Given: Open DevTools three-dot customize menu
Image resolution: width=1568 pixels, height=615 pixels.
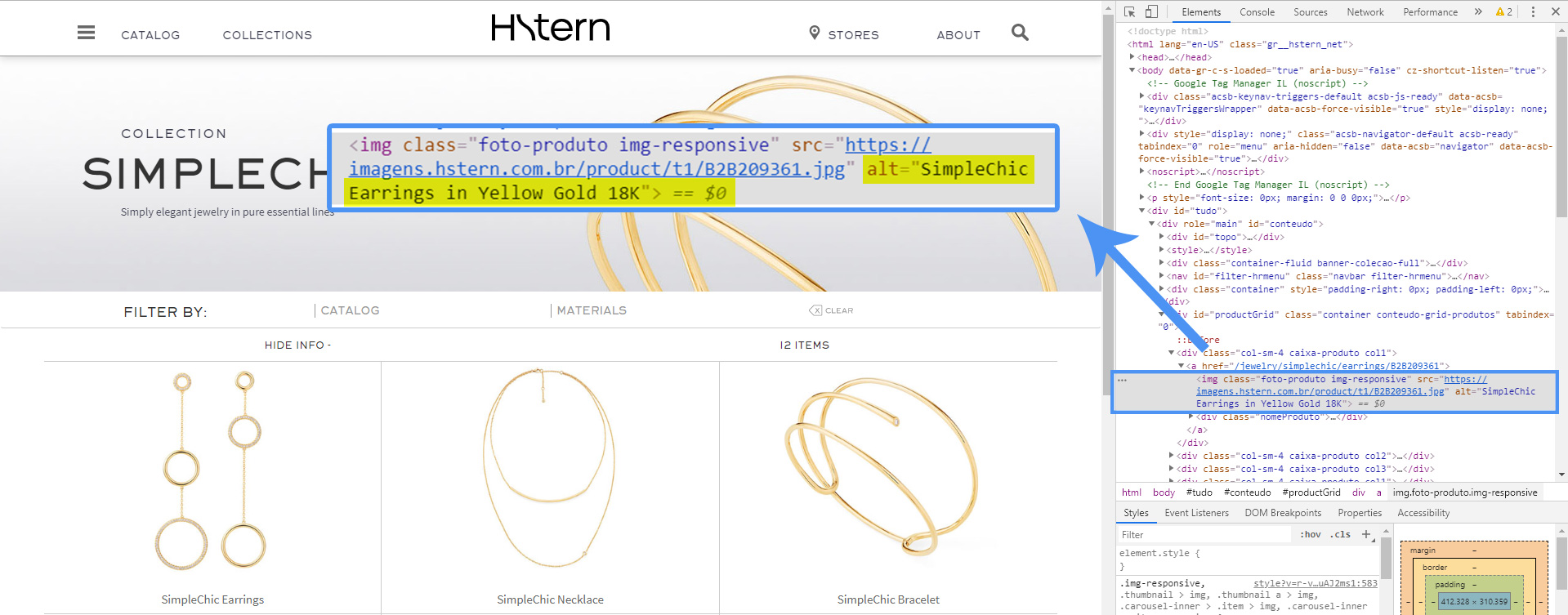Looking at the screenshot, I should pos(1533,12).
